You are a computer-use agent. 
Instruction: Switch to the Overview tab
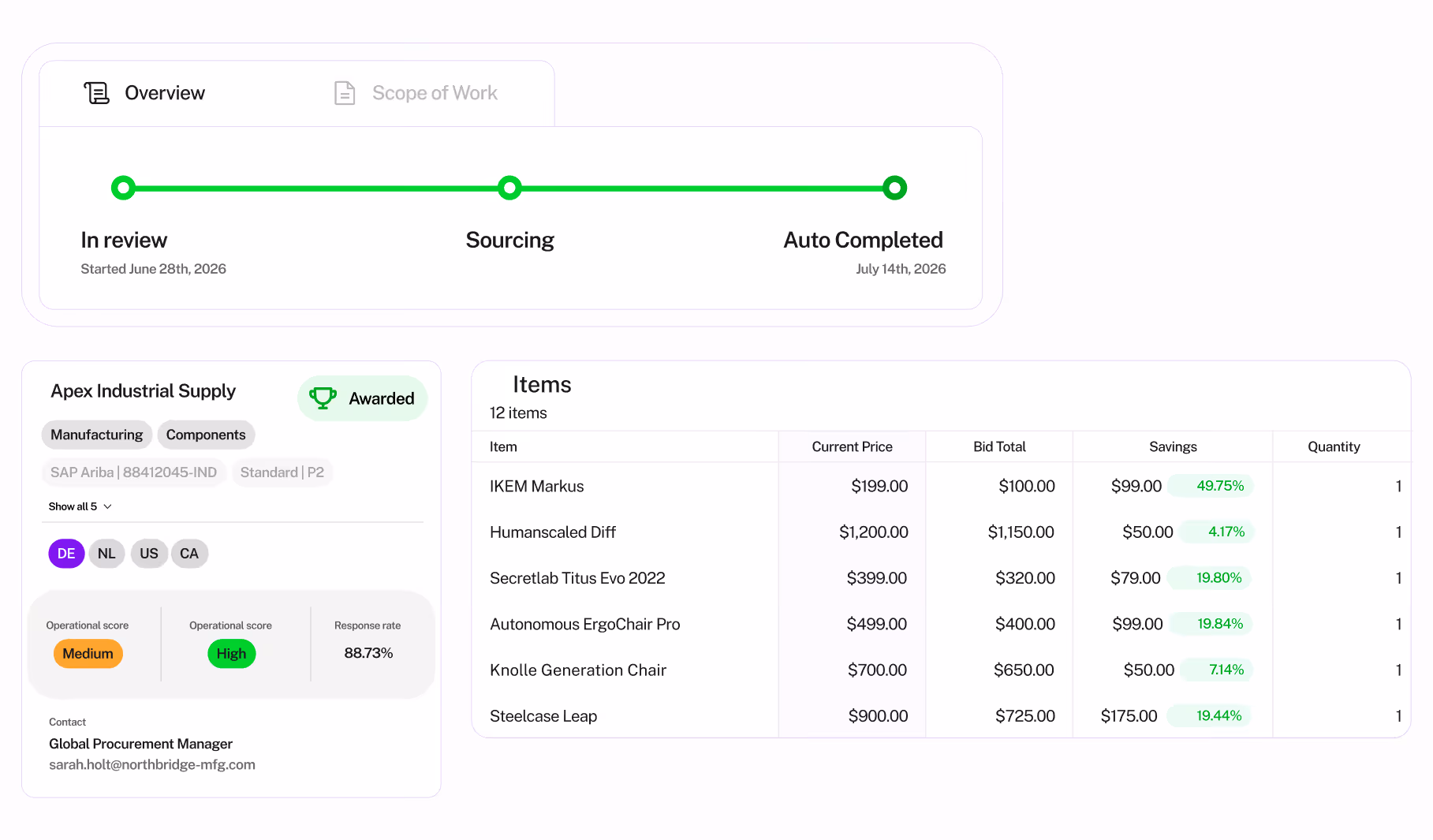point(163,92)
